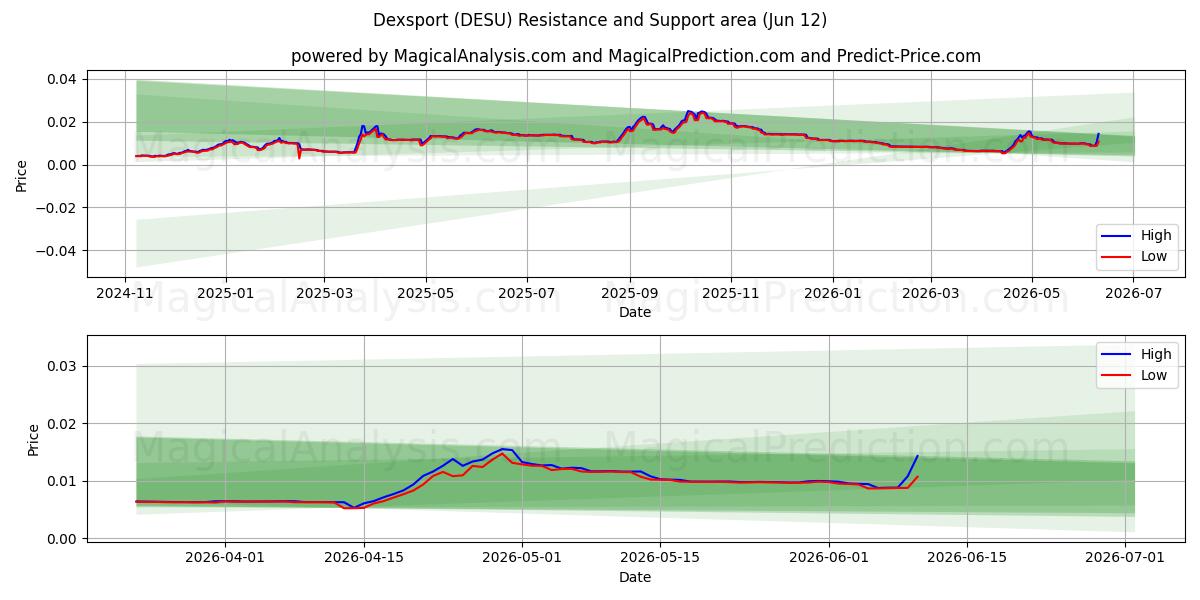Click 'Low' in the upper chart legend
The height and width of the screenshot is (600, 1200).
(x=1154, y=257)
